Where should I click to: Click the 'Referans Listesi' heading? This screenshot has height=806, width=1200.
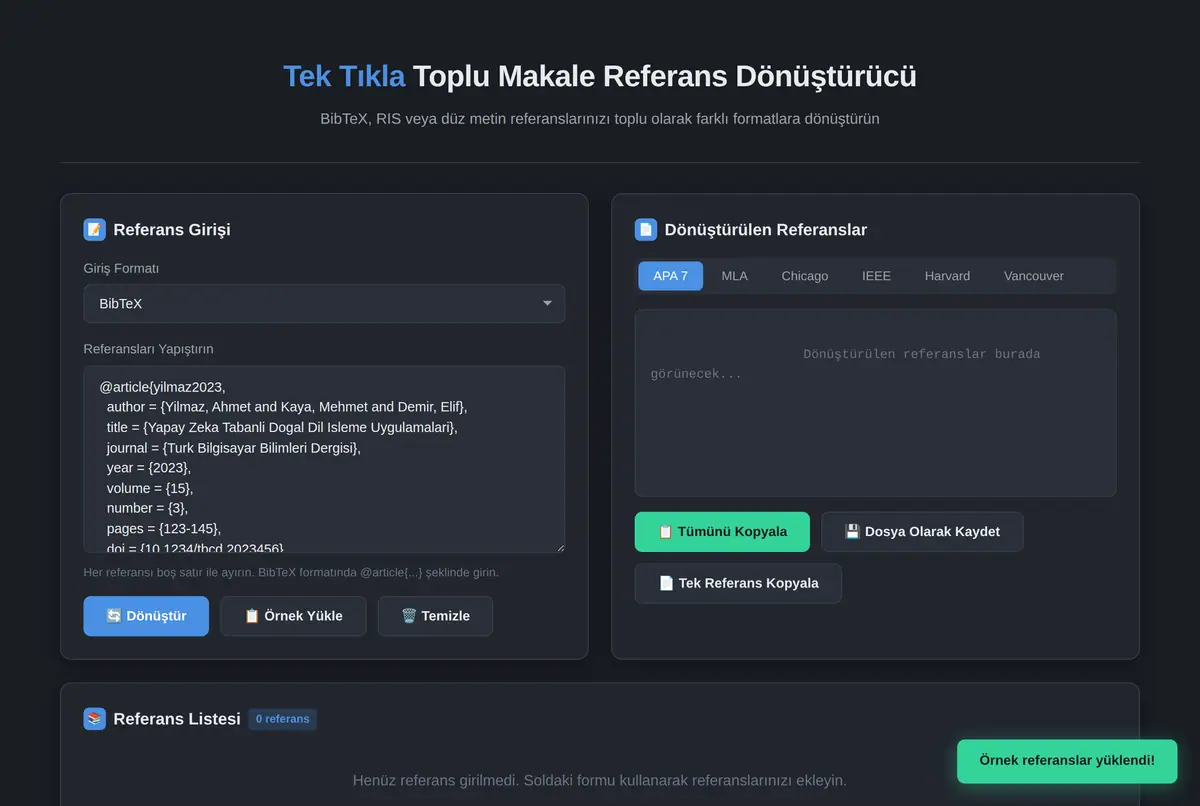(177, 719)
